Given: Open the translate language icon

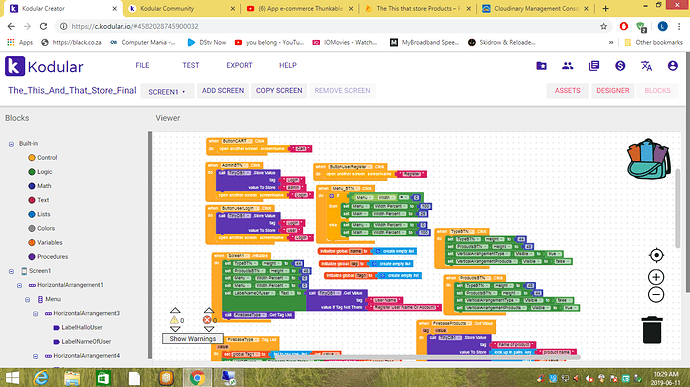Looking at the screenshot, I should point(646,66).
